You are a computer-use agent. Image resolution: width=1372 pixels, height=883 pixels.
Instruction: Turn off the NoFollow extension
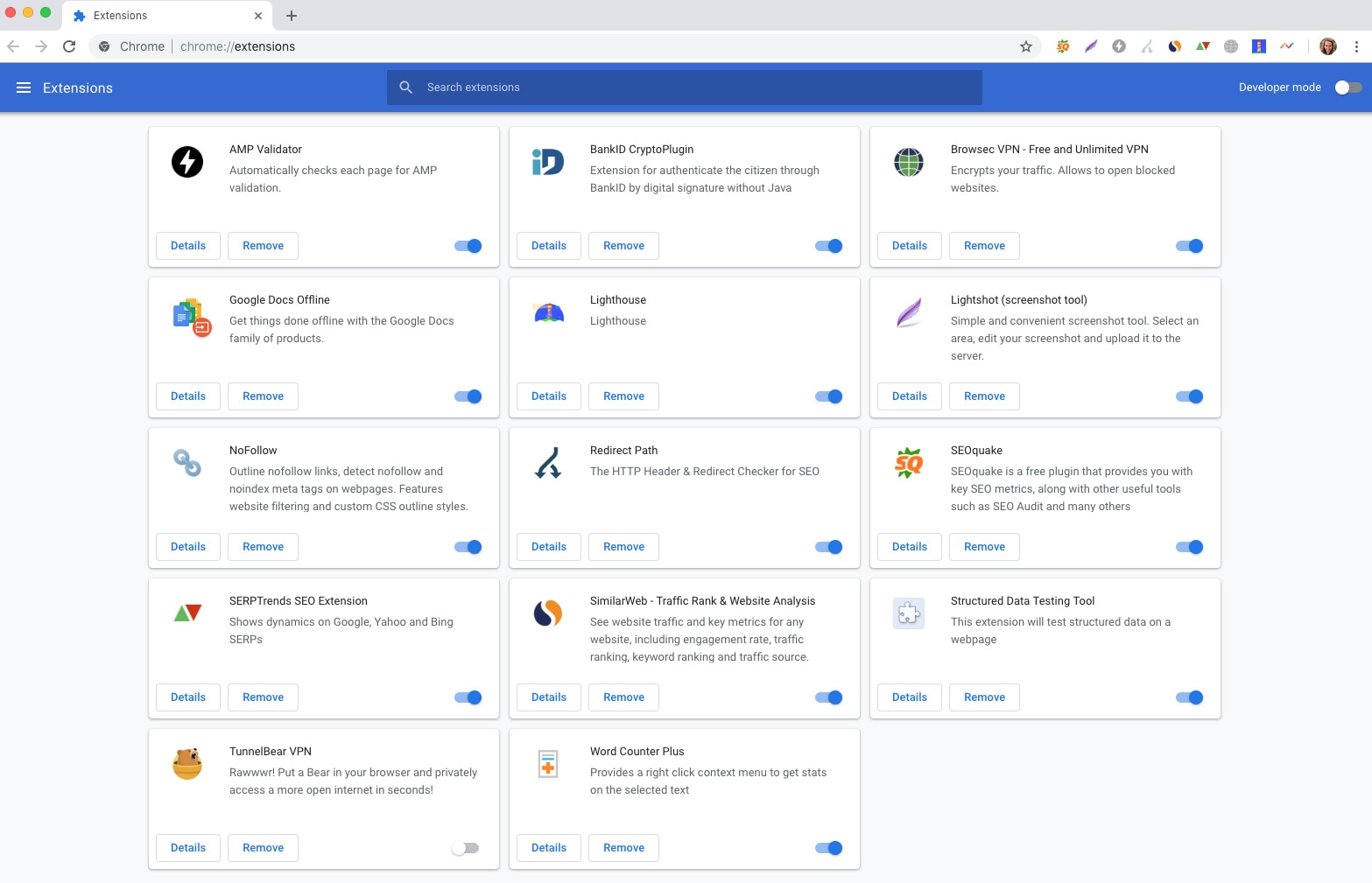[x=468, y=547]
